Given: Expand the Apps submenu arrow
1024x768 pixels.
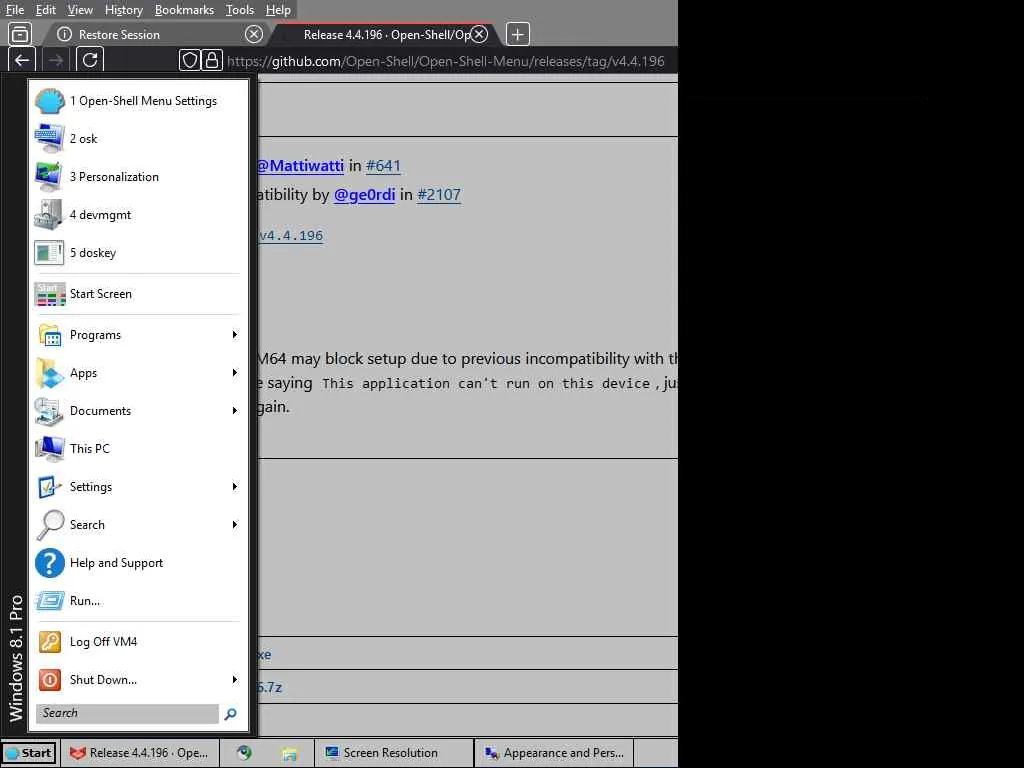Looking at the screenshot, I should (x=234, y=373).
